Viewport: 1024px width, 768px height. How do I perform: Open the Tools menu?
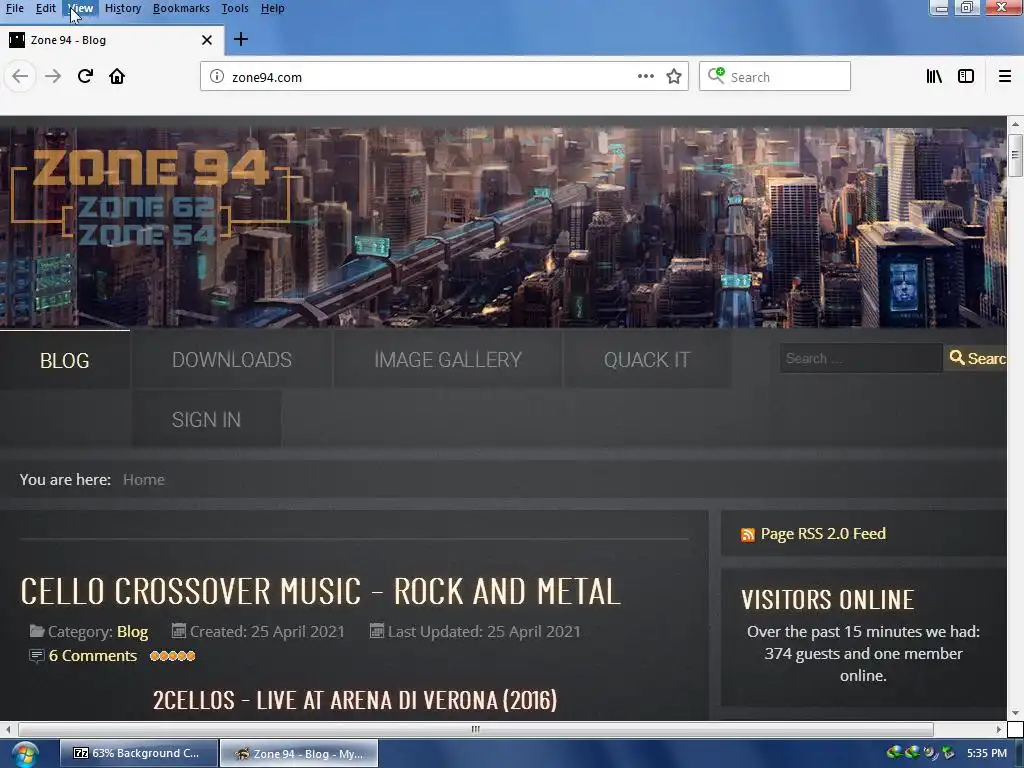[x=234, y=8]
